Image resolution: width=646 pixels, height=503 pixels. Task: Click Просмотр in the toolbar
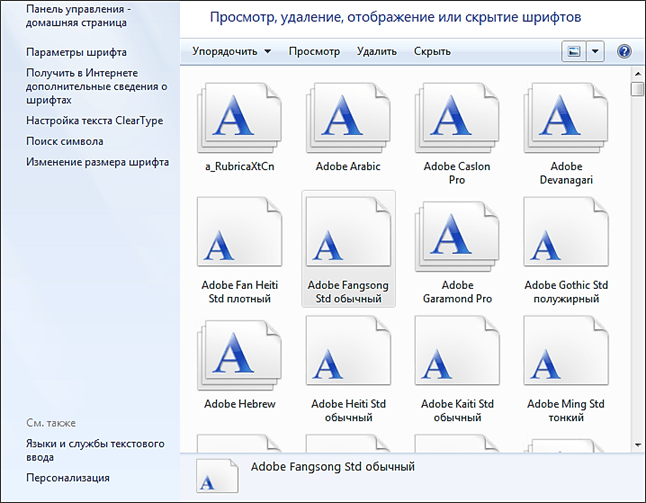(314, 51)
